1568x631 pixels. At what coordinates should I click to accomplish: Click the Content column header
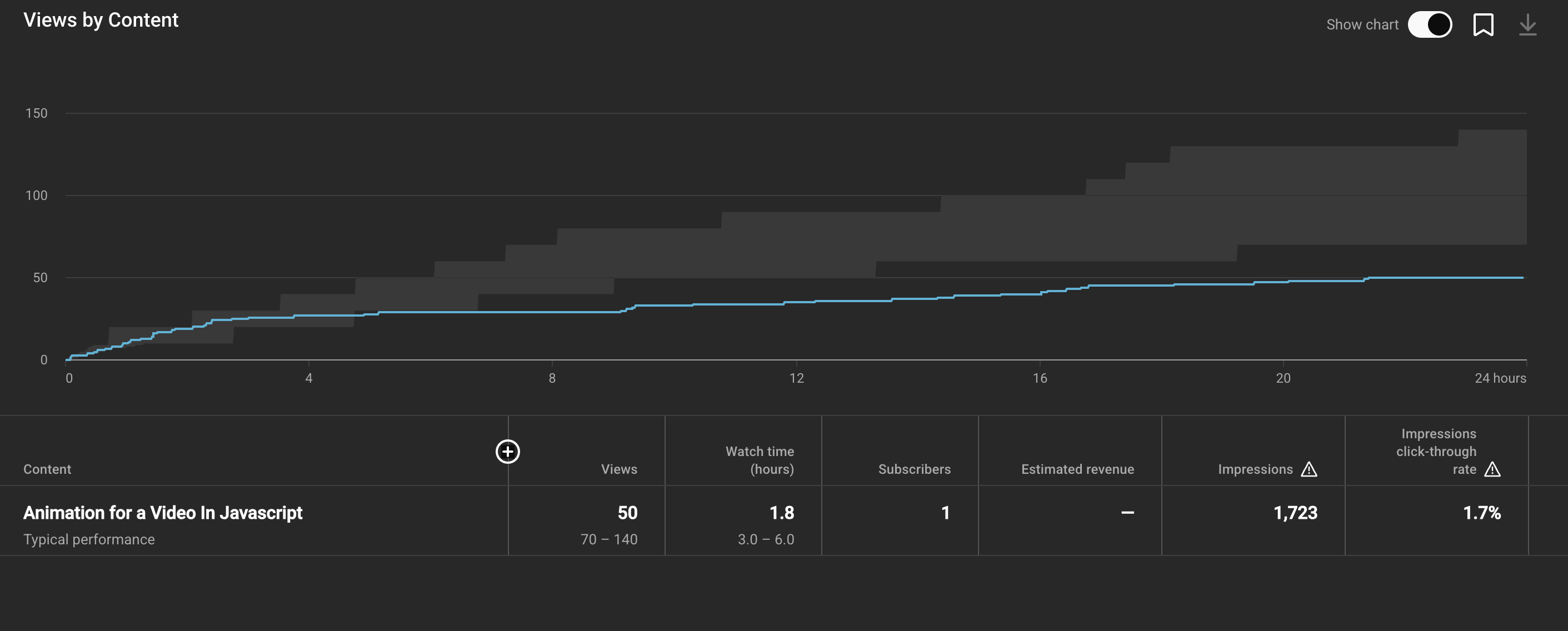tap(47, 469)
